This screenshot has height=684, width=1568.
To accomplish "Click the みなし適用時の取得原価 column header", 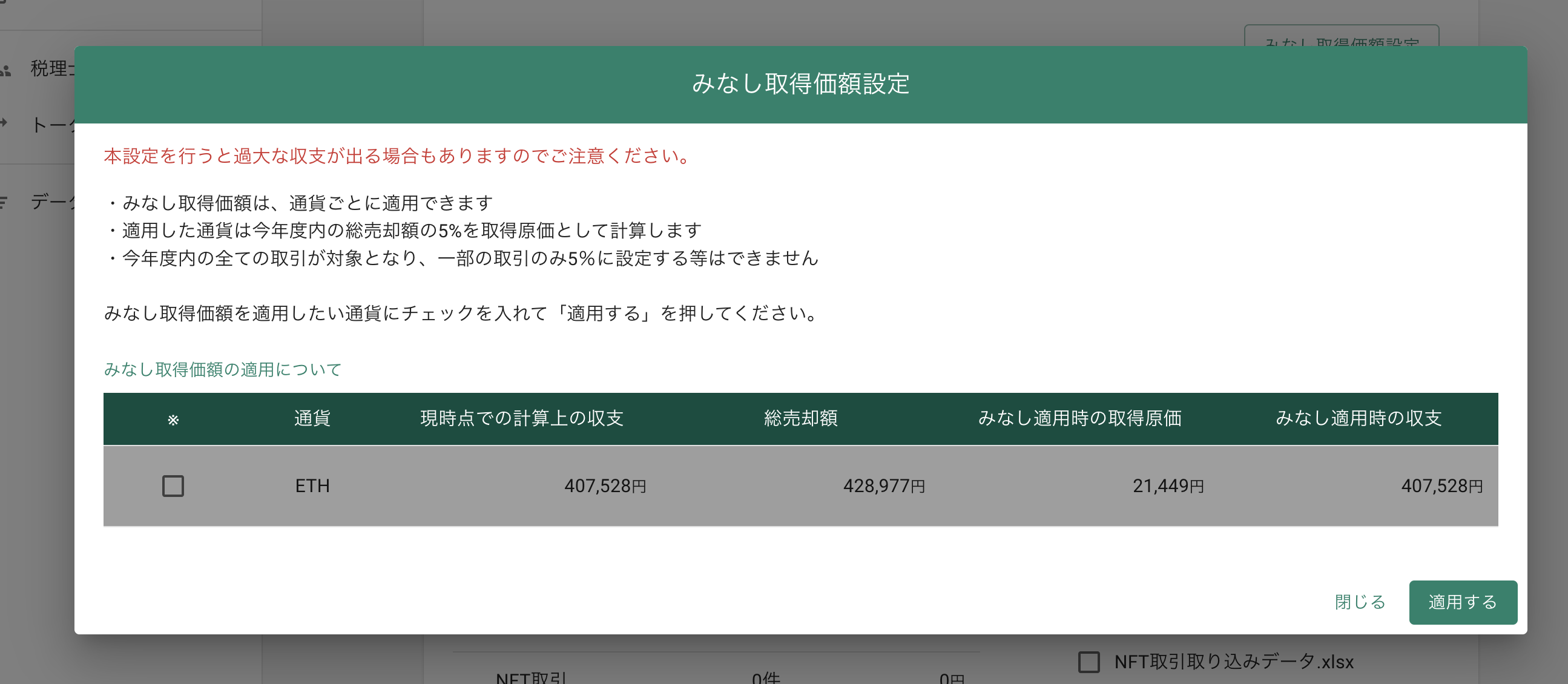I will tap(1080, 418).
